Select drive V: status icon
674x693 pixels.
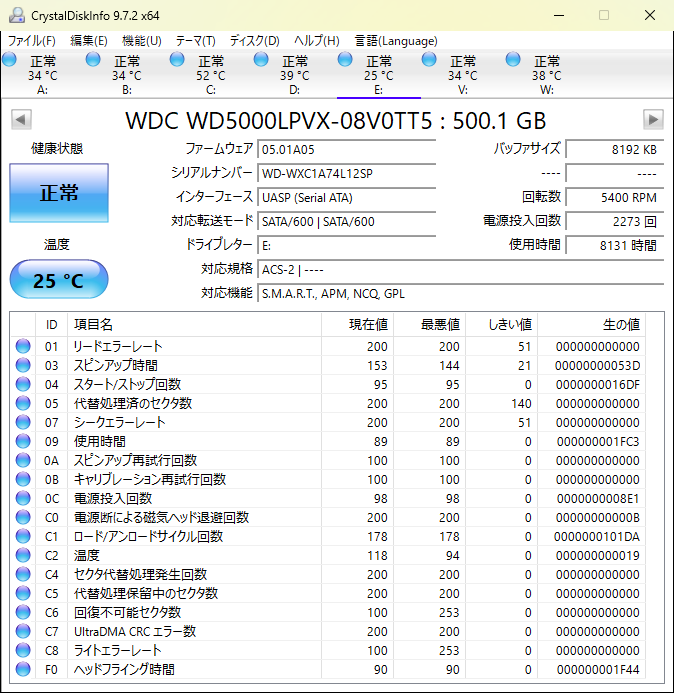(x=430, y=60)
